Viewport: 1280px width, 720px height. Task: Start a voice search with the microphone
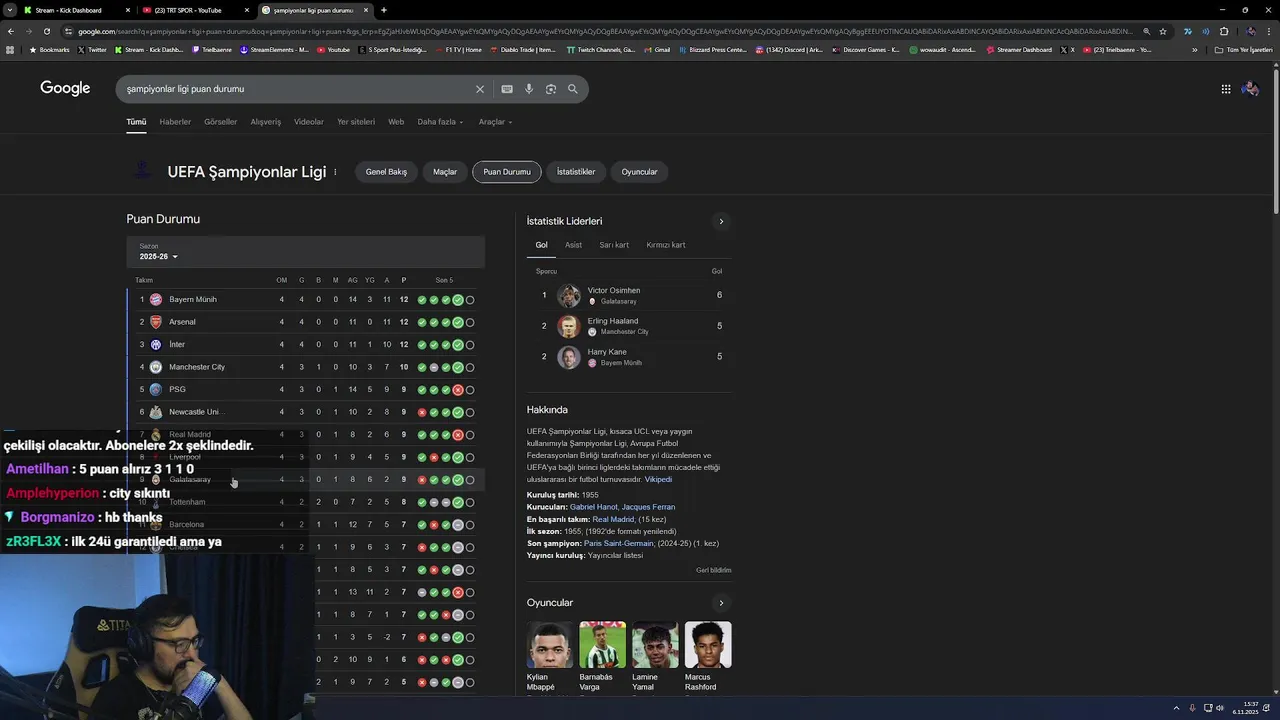[529, 89]
